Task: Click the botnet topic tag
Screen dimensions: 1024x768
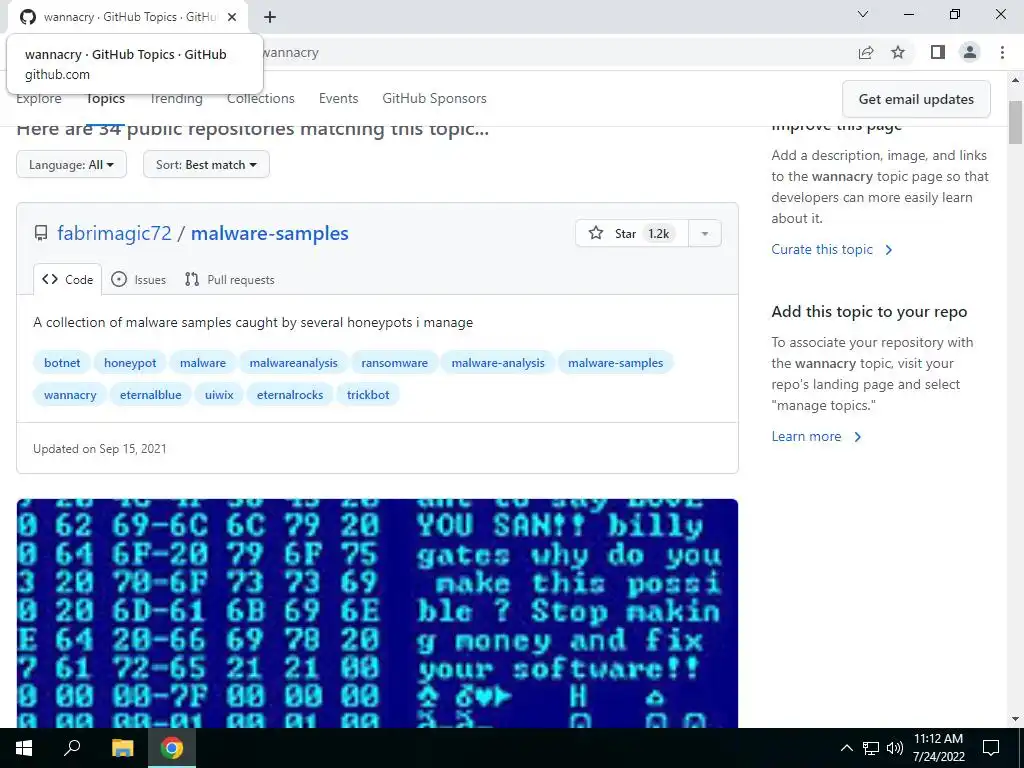Action: [62, 363]
